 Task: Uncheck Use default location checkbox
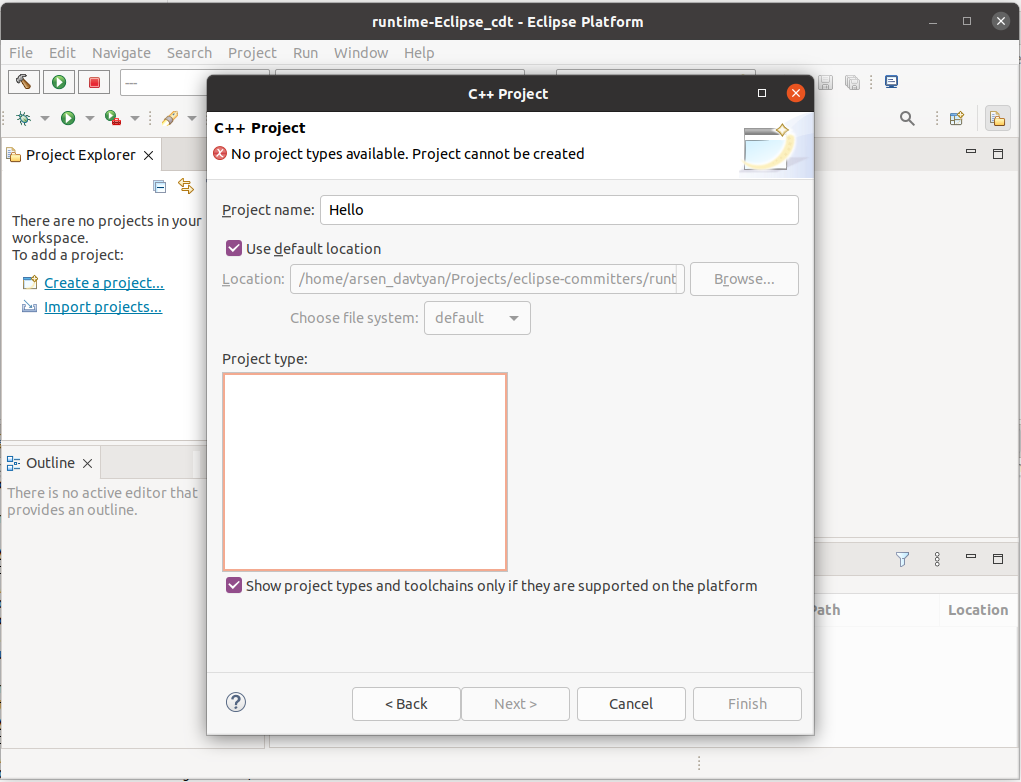point(234,248)
